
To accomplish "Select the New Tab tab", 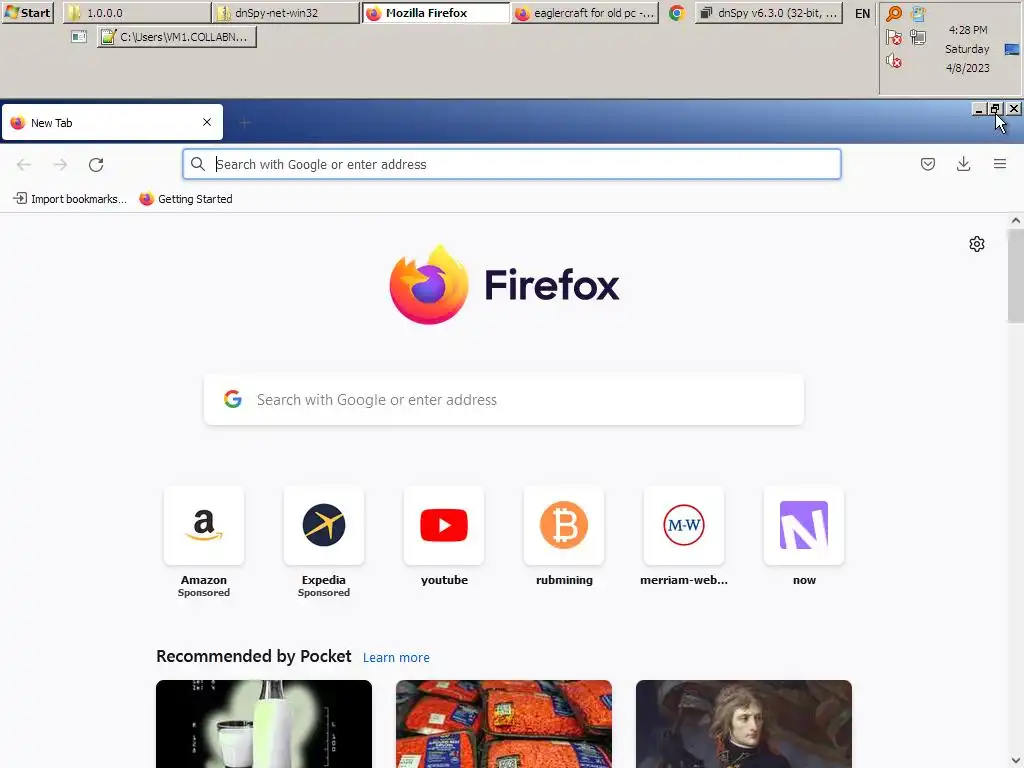I will coord(112,122).
